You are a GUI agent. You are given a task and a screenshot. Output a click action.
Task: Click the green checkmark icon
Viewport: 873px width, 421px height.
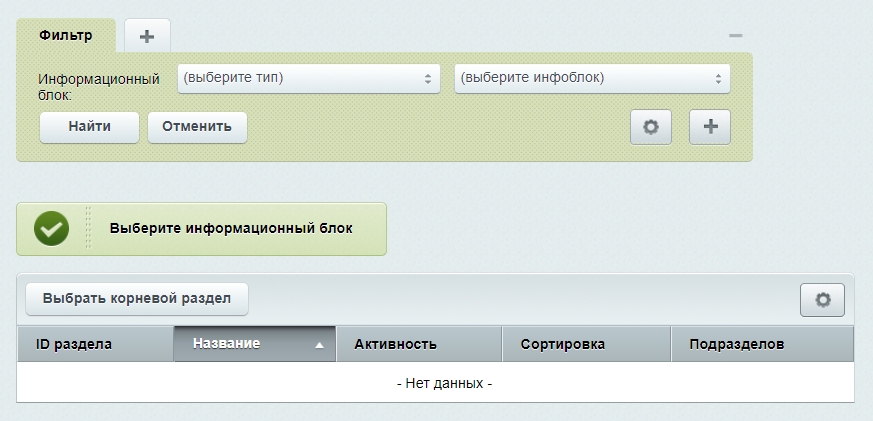[x=52, y=228]
